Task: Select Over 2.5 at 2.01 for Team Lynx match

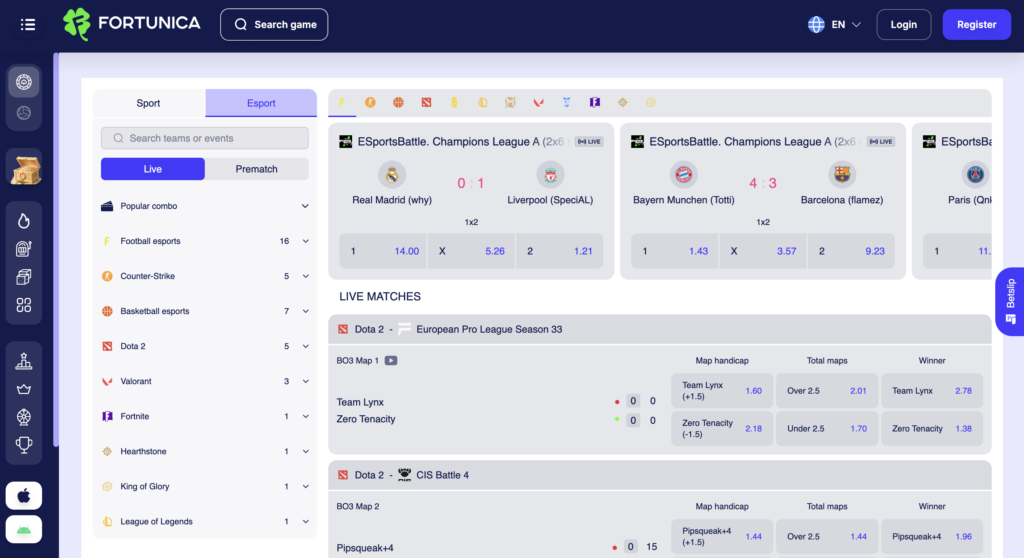Action: tap(827, 391)
